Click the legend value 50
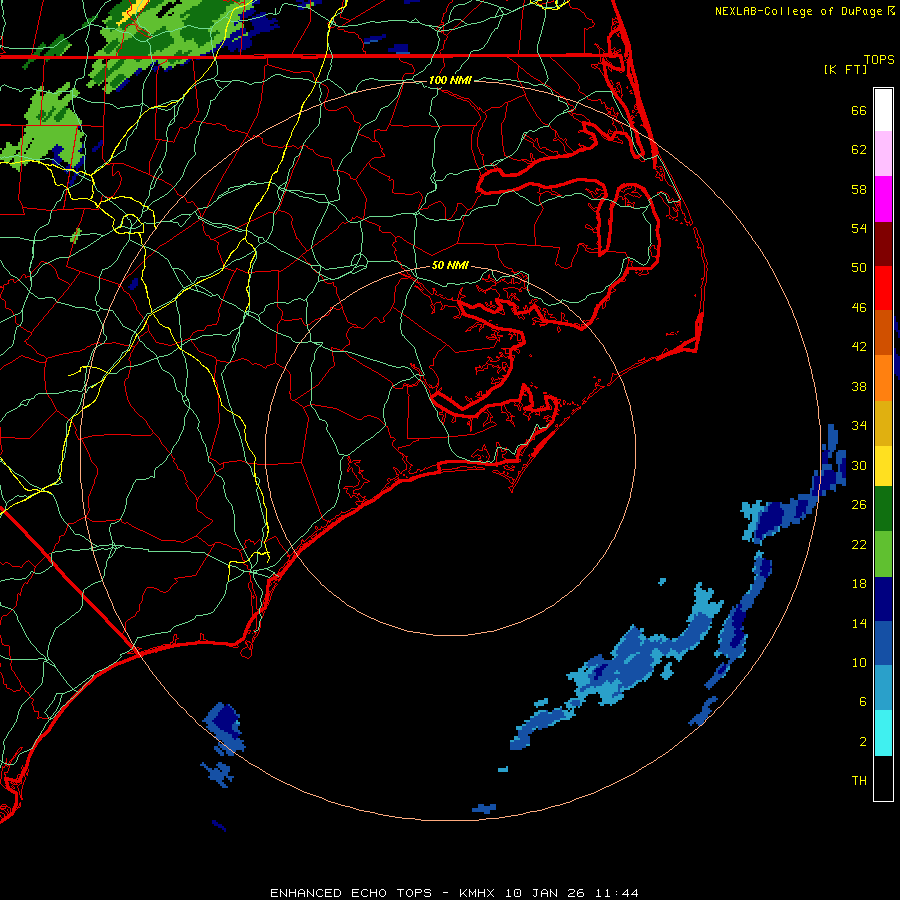This screenshot has height=900, width=900. (x=859, y=268)
